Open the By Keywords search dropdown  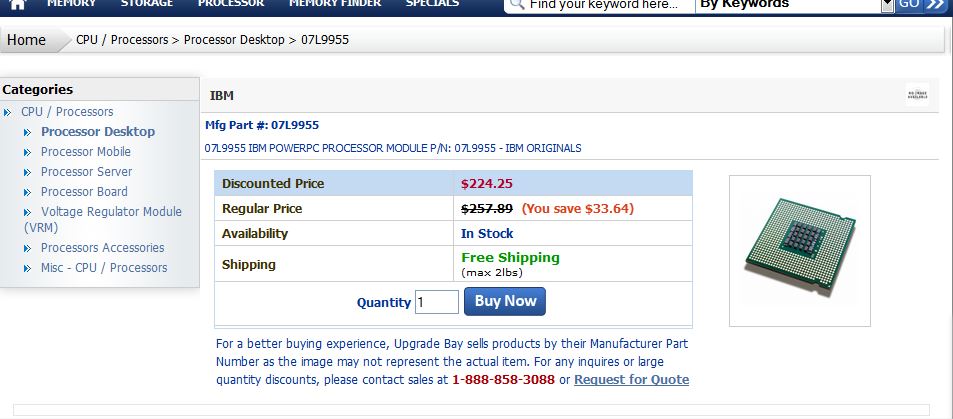(887, 5)
